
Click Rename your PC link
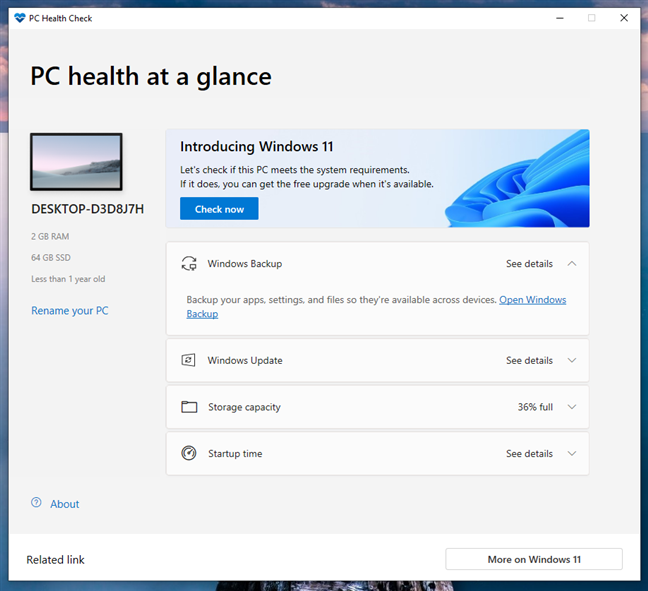pyautogui.click(x=70, y=311)
